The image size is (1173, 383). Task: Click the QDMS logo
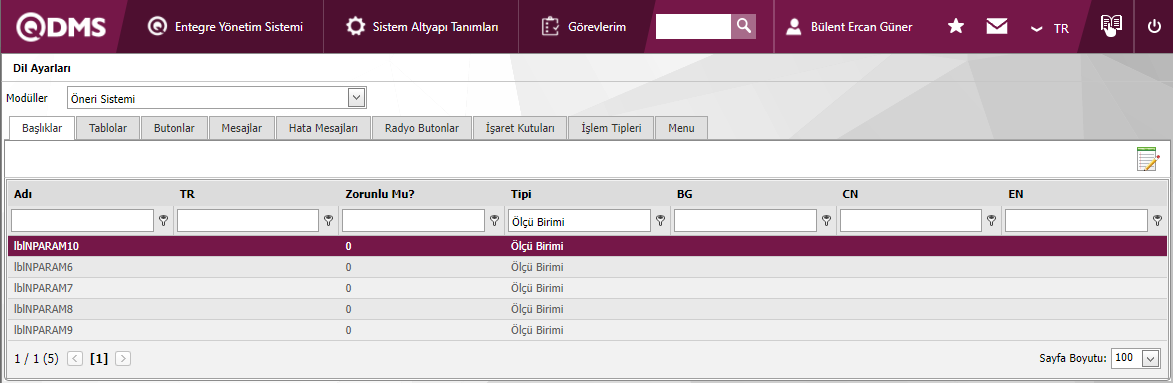[61, 27]
